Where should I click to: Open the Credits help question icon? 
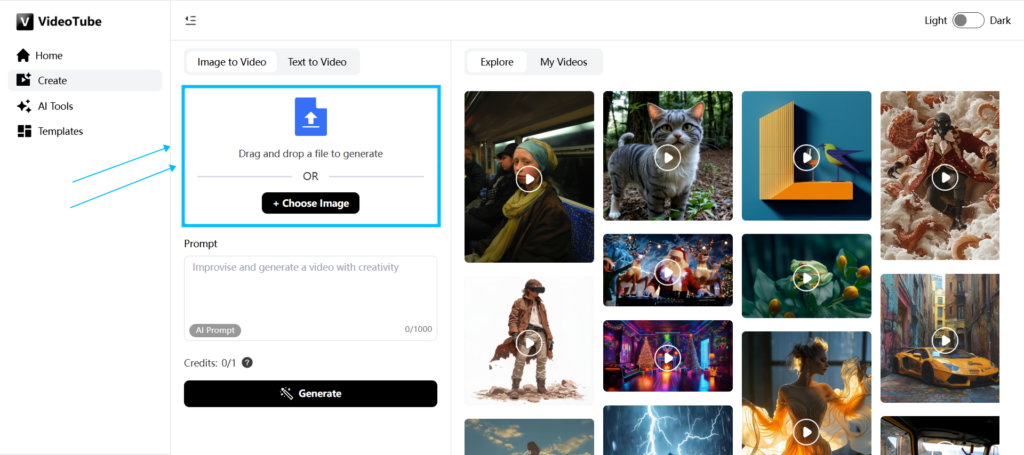[x=247, y=362]
